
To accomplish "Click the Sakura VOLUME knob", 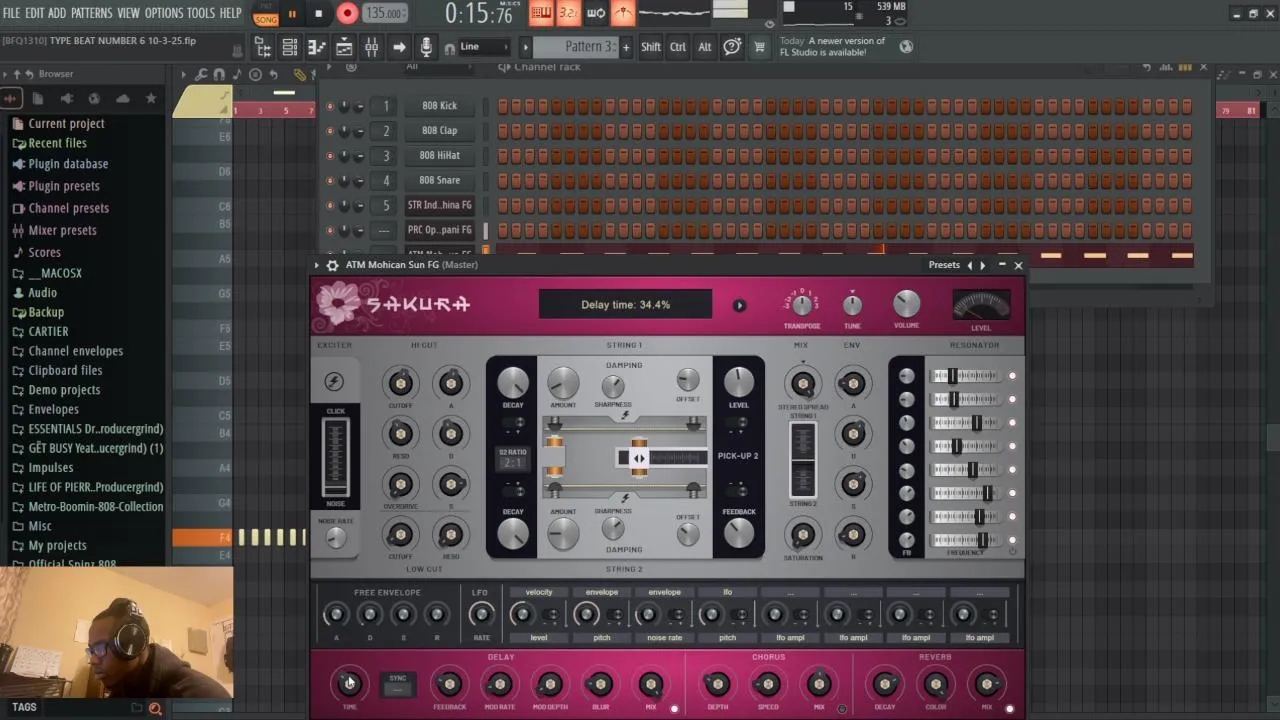I will click(x=906, y=304).
